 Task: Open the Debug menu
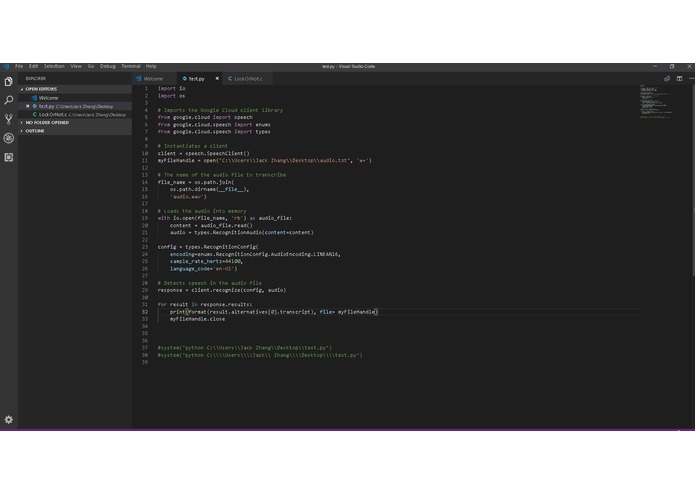point(108,66)
